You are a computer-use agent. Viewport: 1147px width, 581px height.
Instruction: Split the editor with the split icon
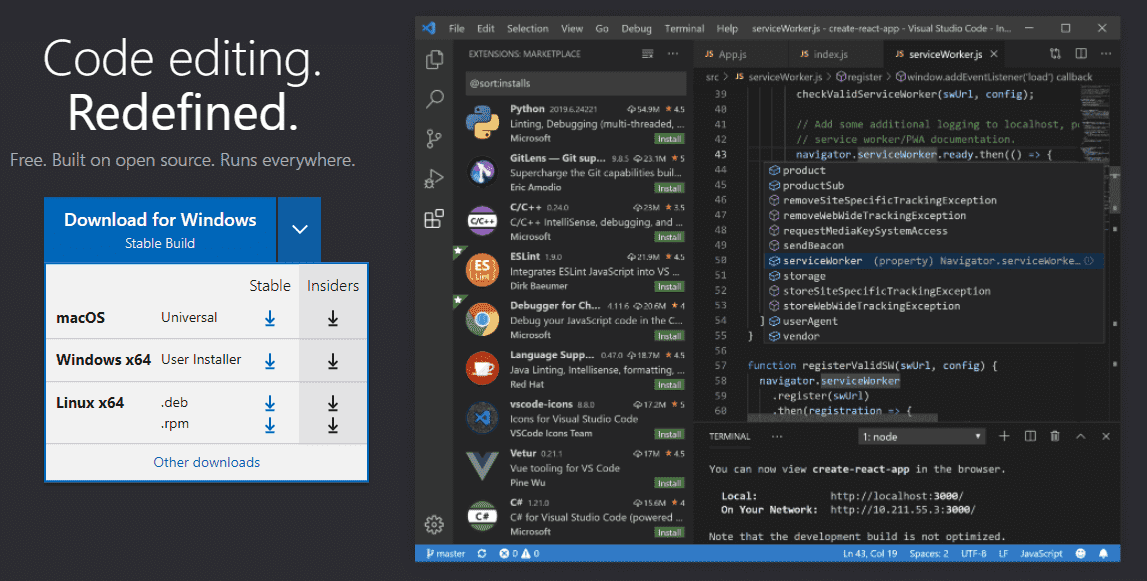click(x=1081, y=54)
